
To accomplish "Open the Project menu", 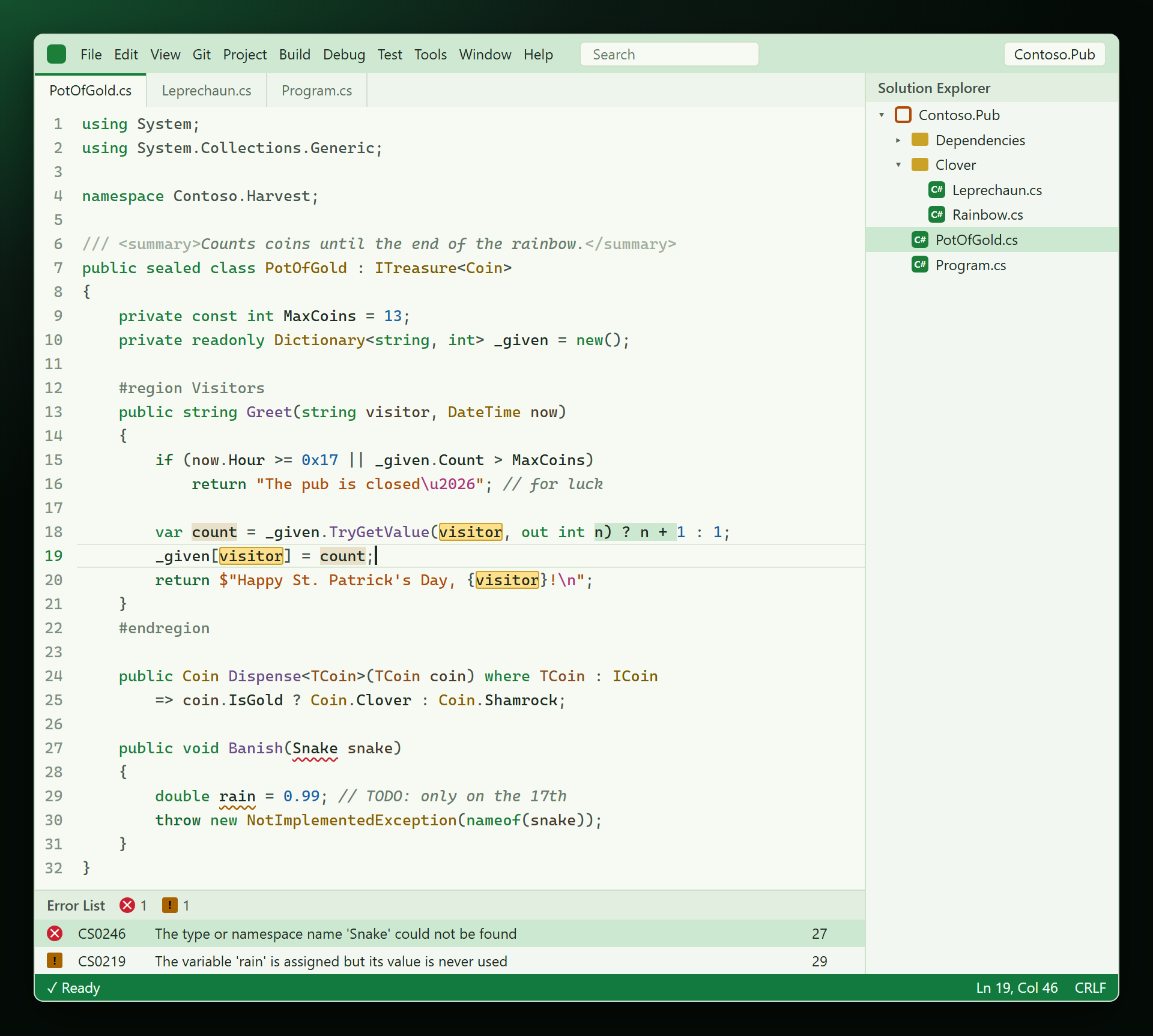I will click(x=245, y=55).
